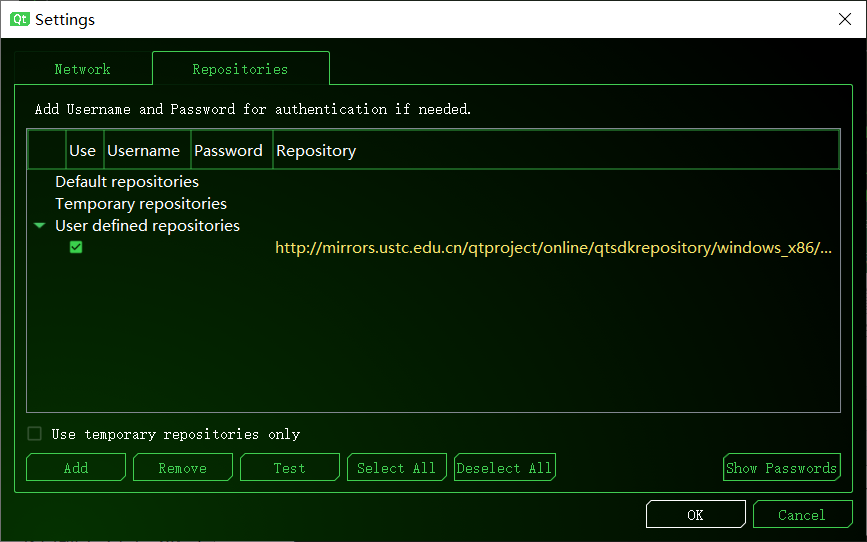Image resolution: width=867 pixels, height=542 pixels.
Task: Click Deselect All button
Action: pyautogui.click(x=505, y=467)
